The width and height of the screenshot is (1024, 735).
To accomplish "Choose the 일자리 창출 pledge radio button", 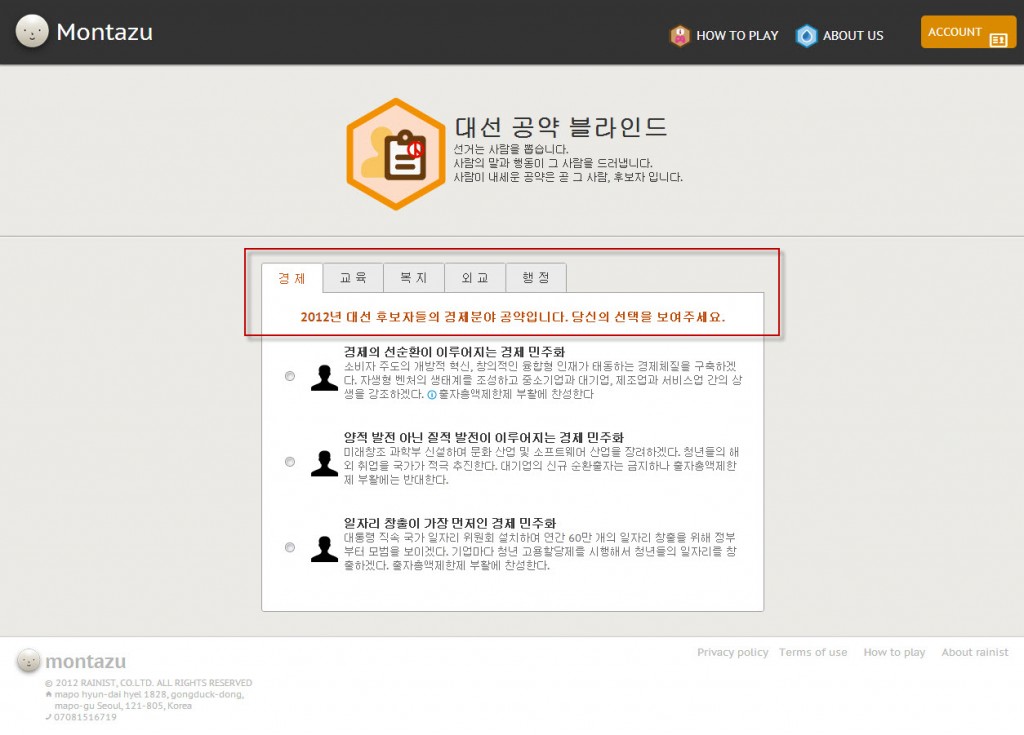I will pos(290,548).
